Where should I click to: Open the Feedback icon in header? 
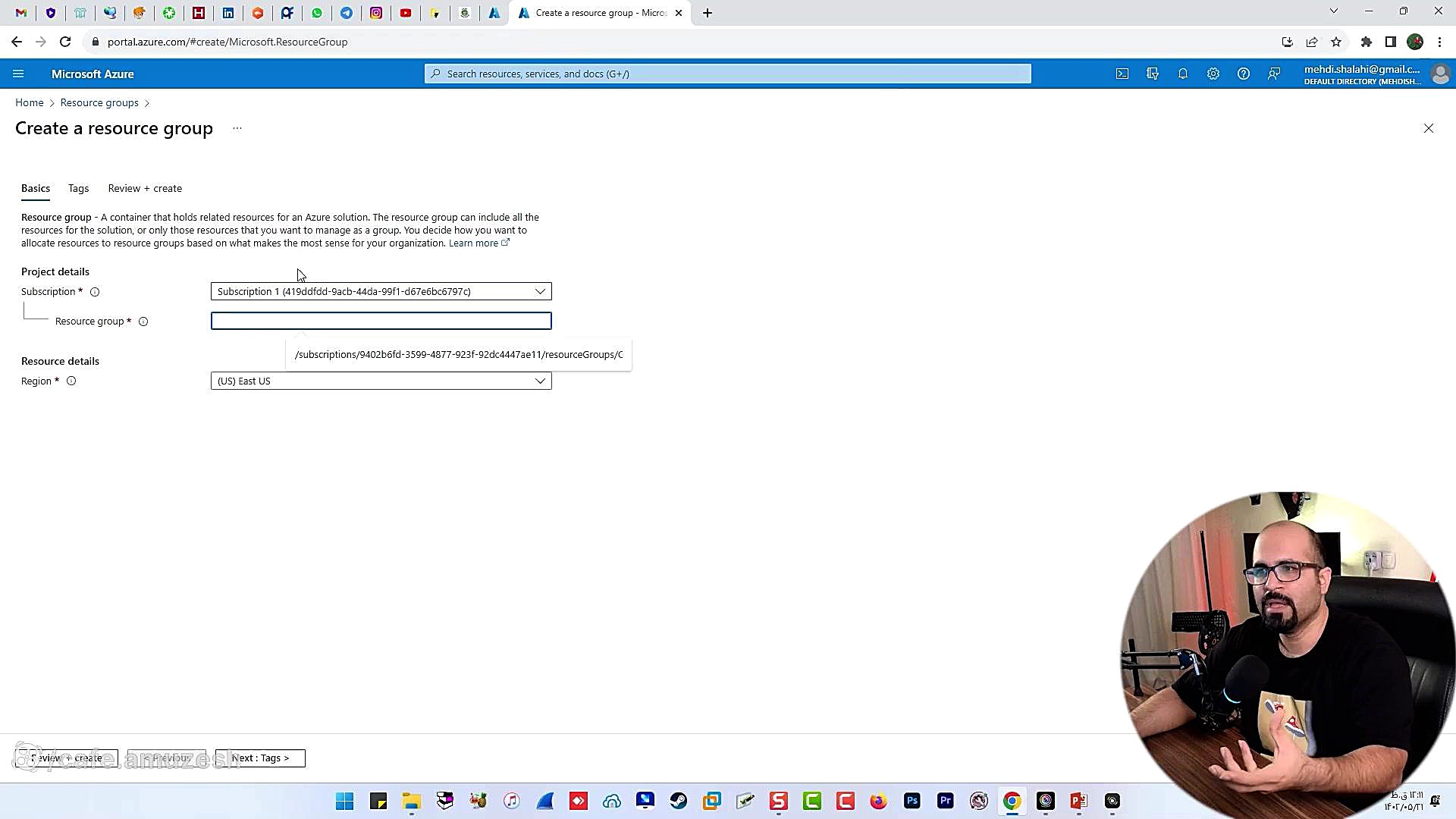[x=1274, y=74]
